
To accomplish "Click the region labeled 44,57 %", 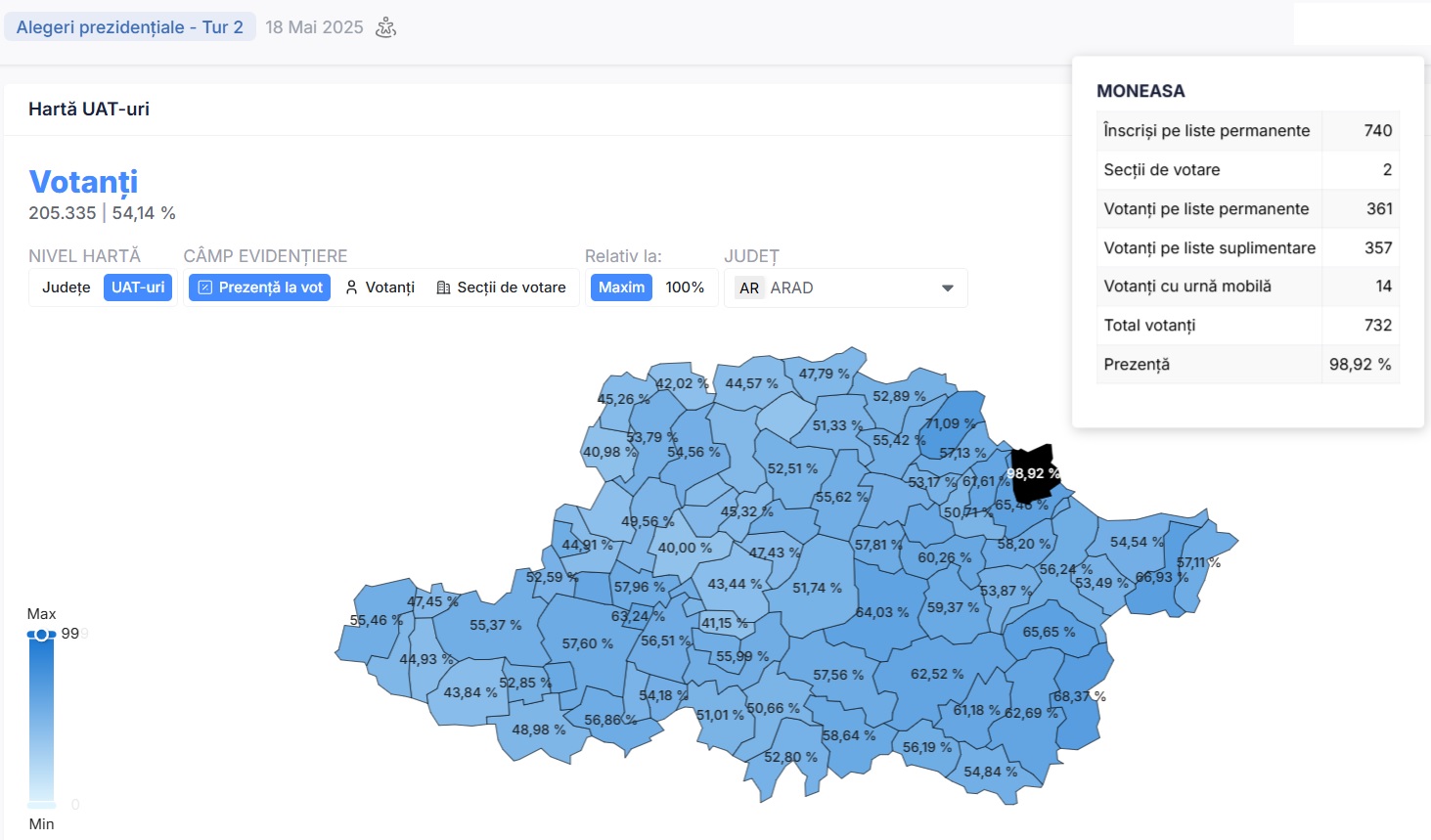I will [752, 383].
